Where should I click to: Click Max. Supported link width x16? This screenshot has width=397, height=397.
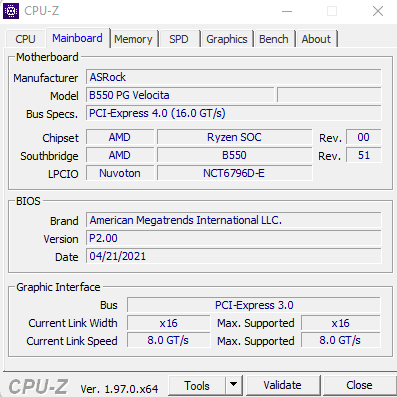coord(341,323)
